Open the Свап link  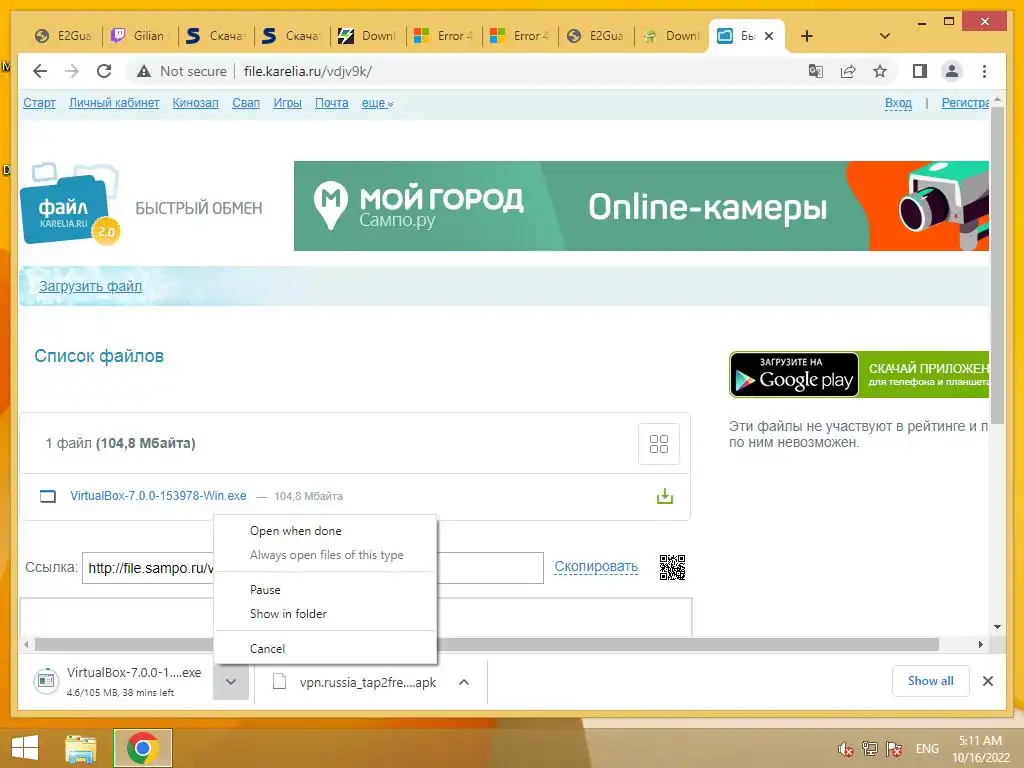[x=246, y=103]
